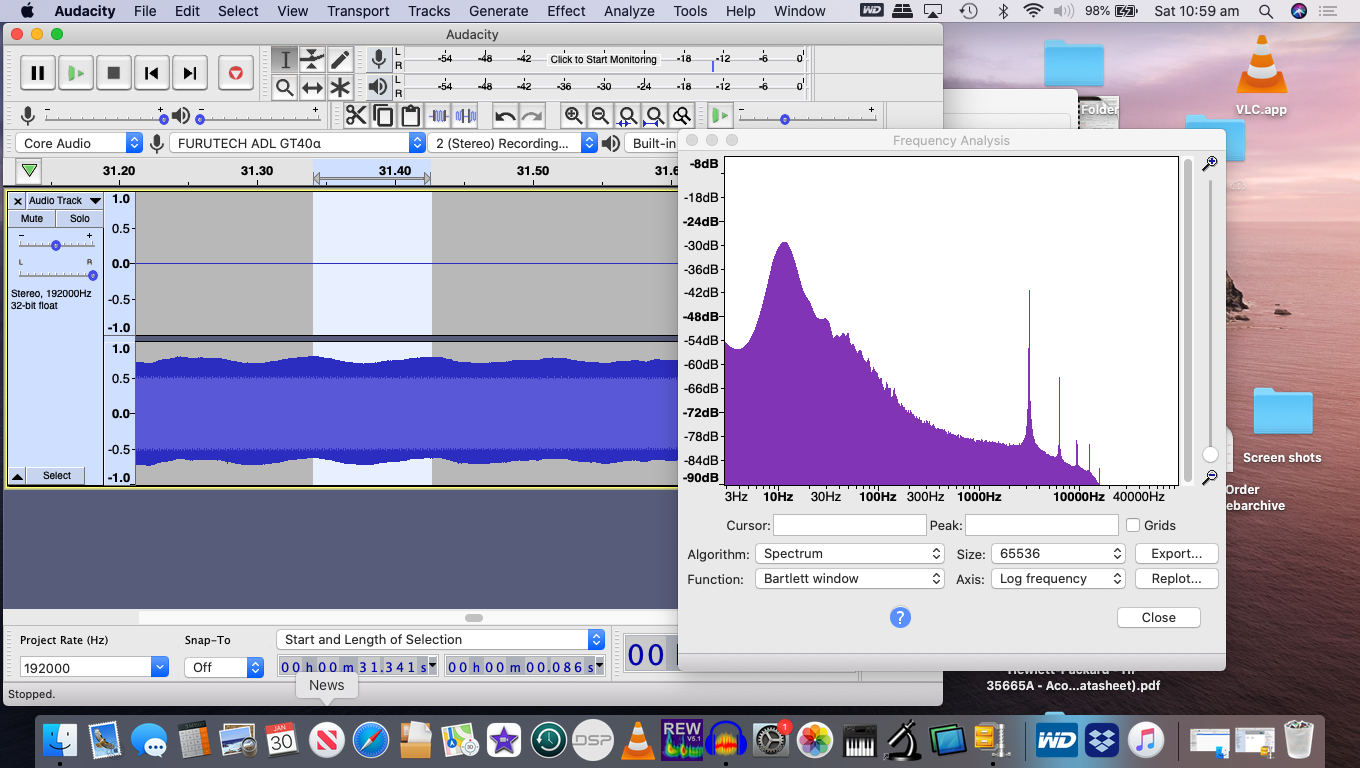Click the Play-at-Speed green icon

coord(720,116)
